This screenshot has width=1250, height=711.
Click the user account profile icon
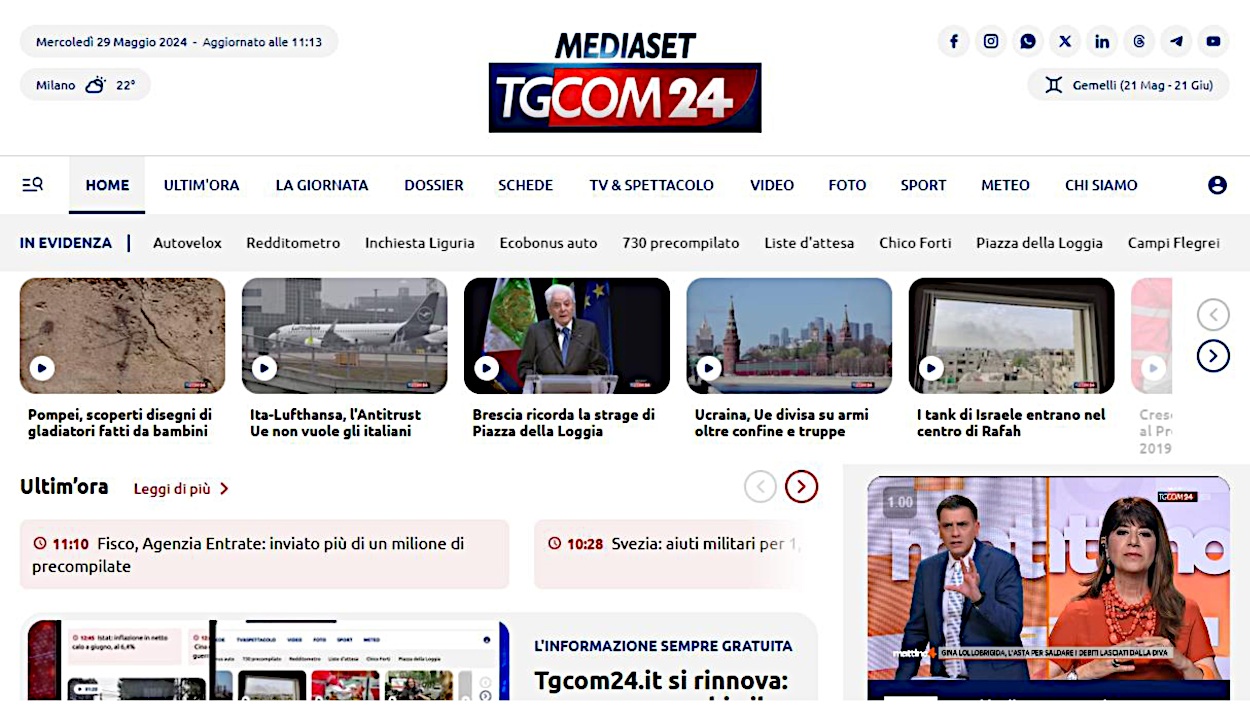1217,185
